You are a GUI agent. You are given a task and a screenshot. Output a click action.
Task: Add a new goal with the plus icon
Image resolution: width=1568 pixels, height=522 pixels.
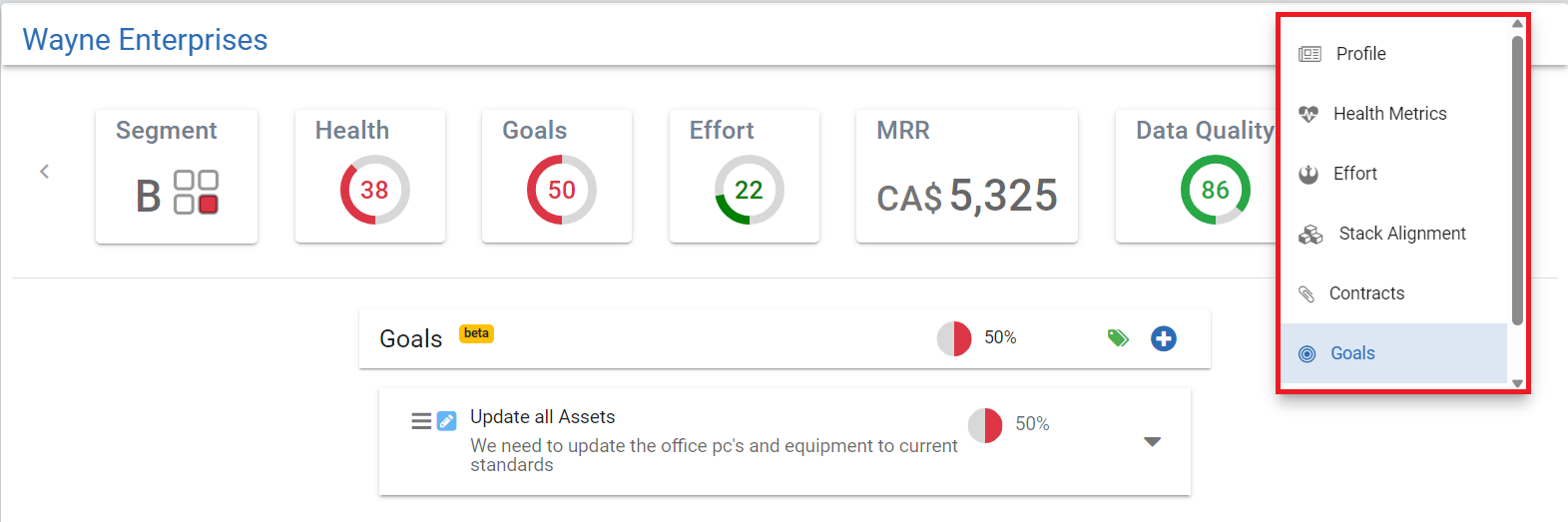point(1164,338)
